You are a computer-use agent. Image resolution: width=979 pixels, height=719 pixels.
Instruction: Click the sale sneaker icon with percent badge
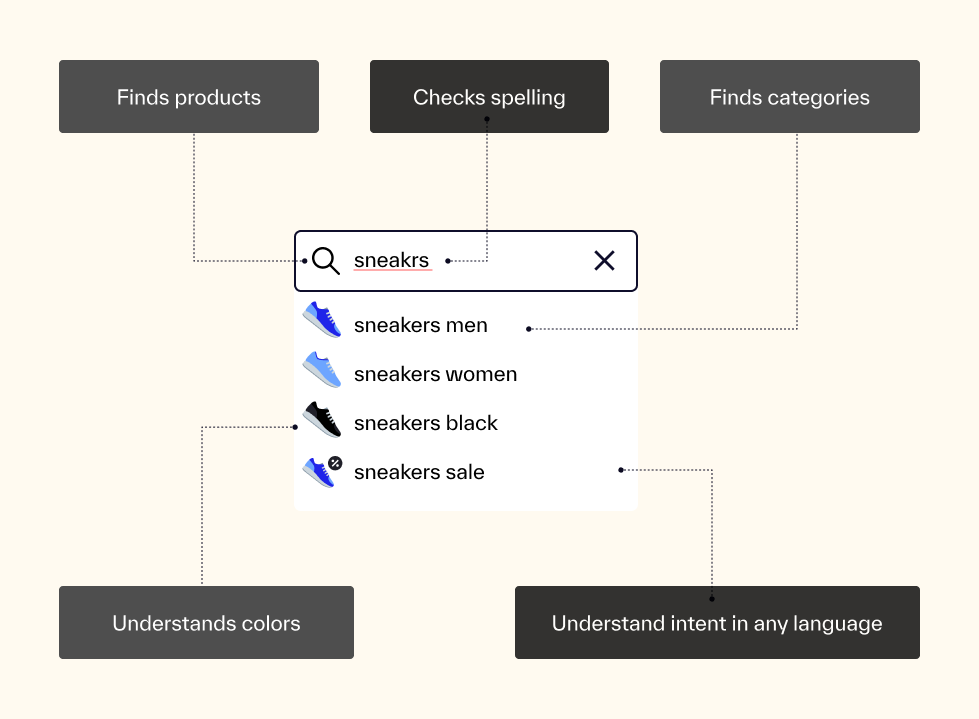pyautogui.click(x=320, y=471)
